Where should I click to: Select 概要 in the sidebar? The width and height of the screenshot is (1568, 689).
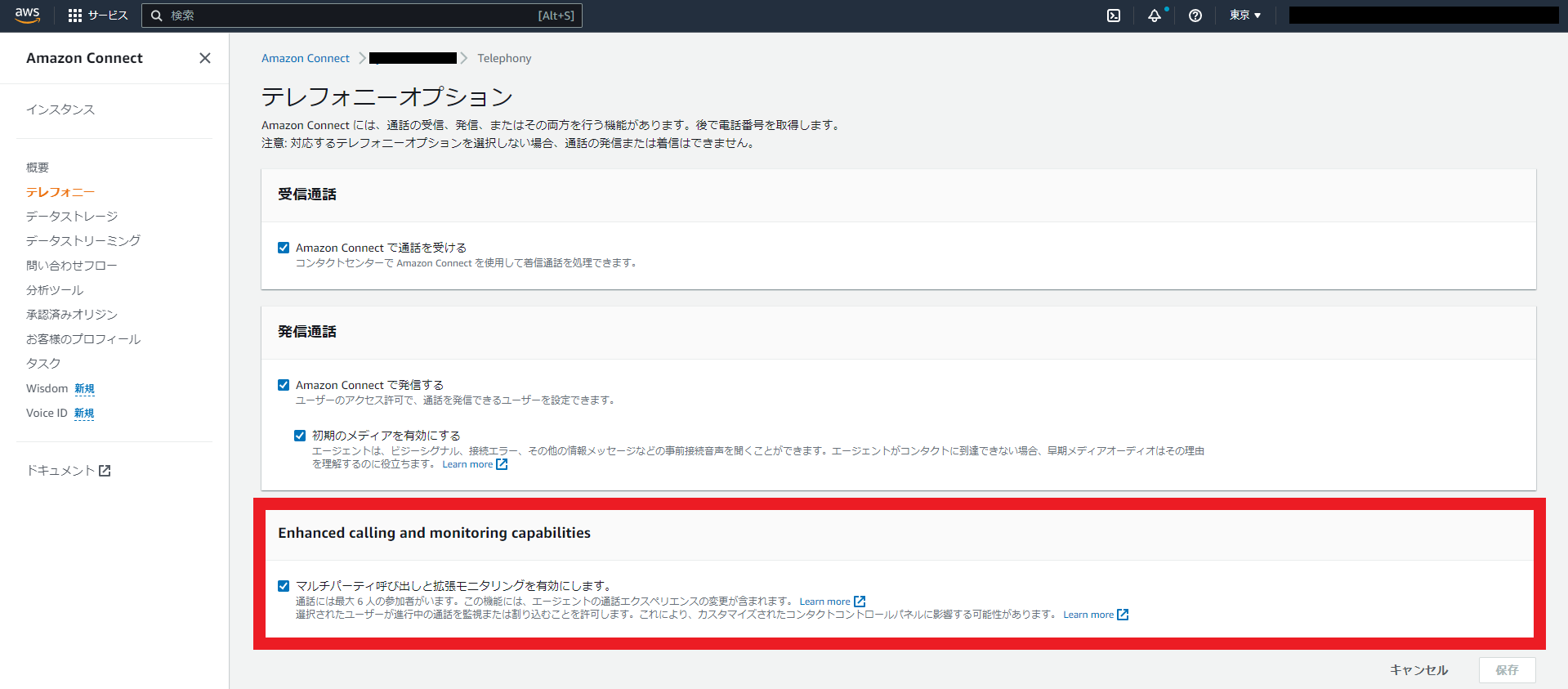tap(38, 168)
